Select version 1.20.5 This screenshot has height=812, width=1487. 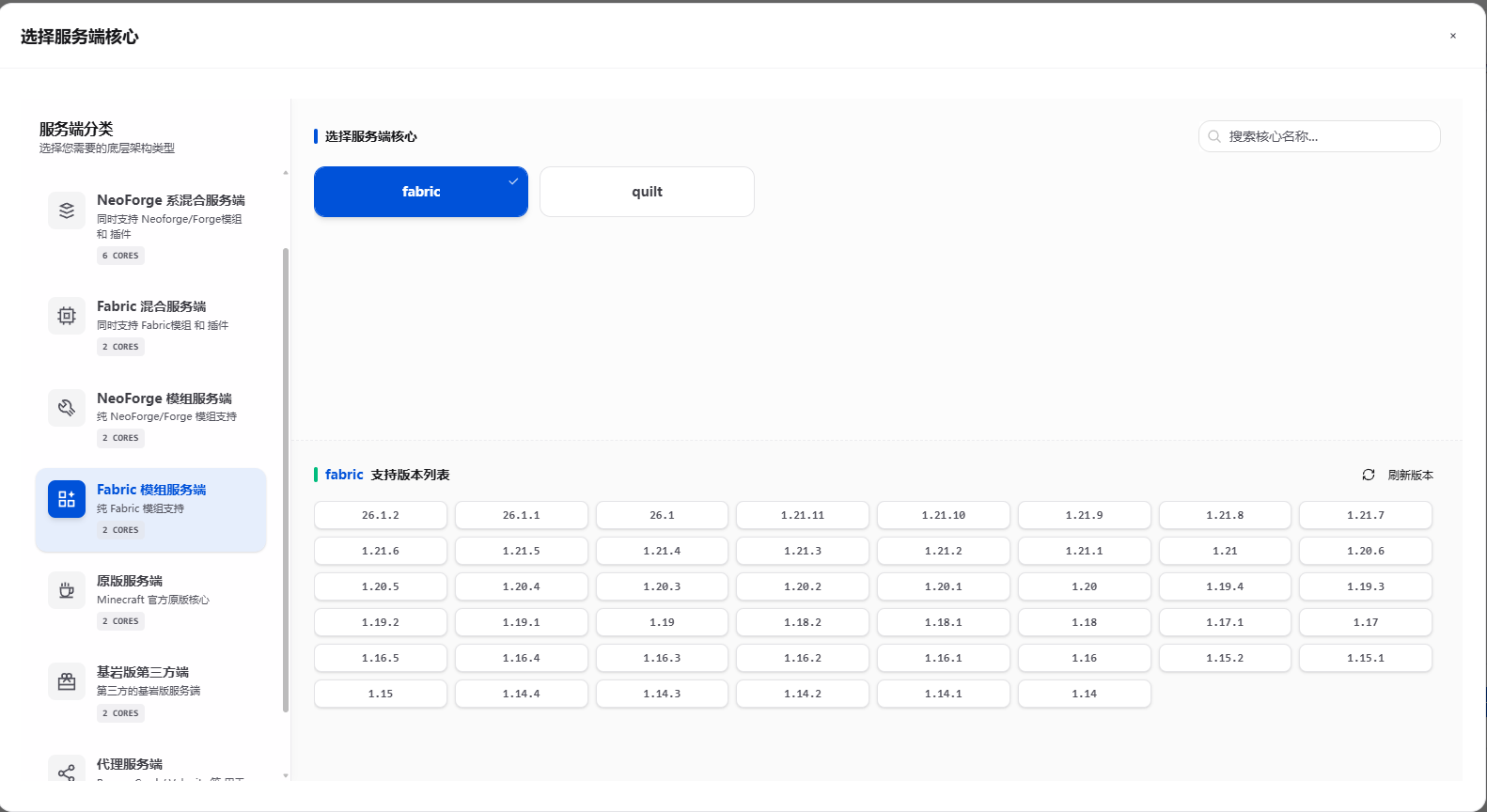(381, 586)
